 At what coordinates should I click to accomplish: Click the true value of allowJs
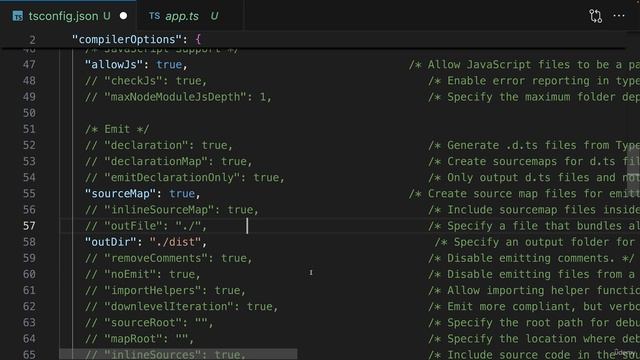pos(169,64)
